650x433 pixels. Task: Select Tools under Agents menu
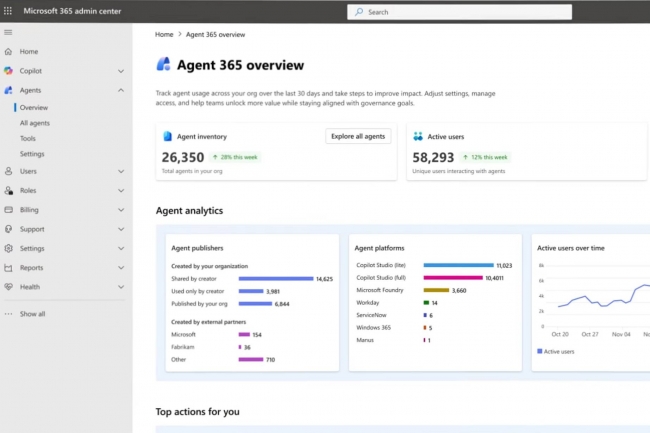[x=28, y=139]
